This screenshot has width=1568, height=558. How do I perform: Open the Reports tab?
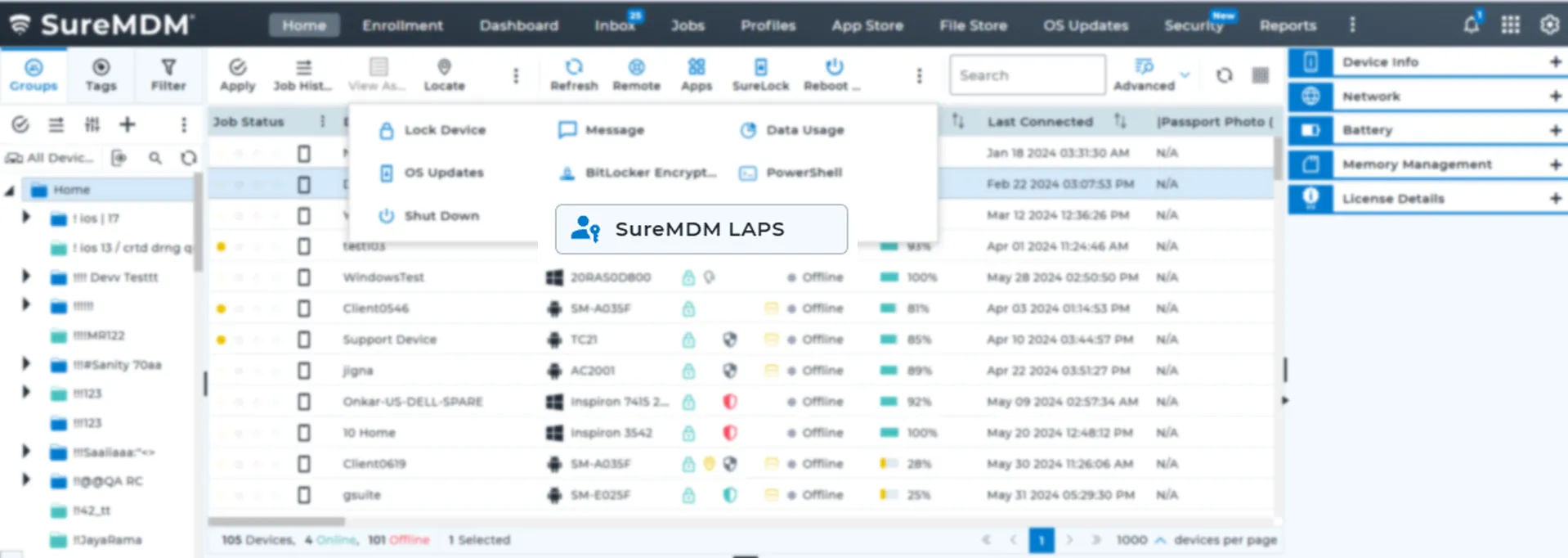coord(1288,25)
